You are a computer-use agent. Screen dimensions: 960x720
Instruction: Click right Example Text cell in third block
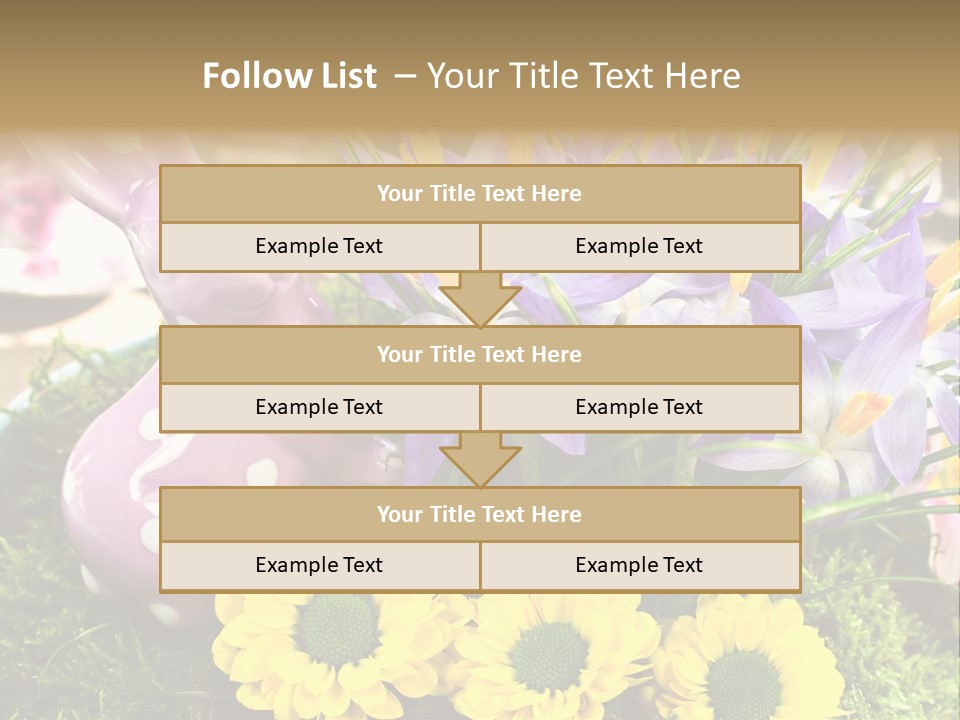[x=639, y=565]
